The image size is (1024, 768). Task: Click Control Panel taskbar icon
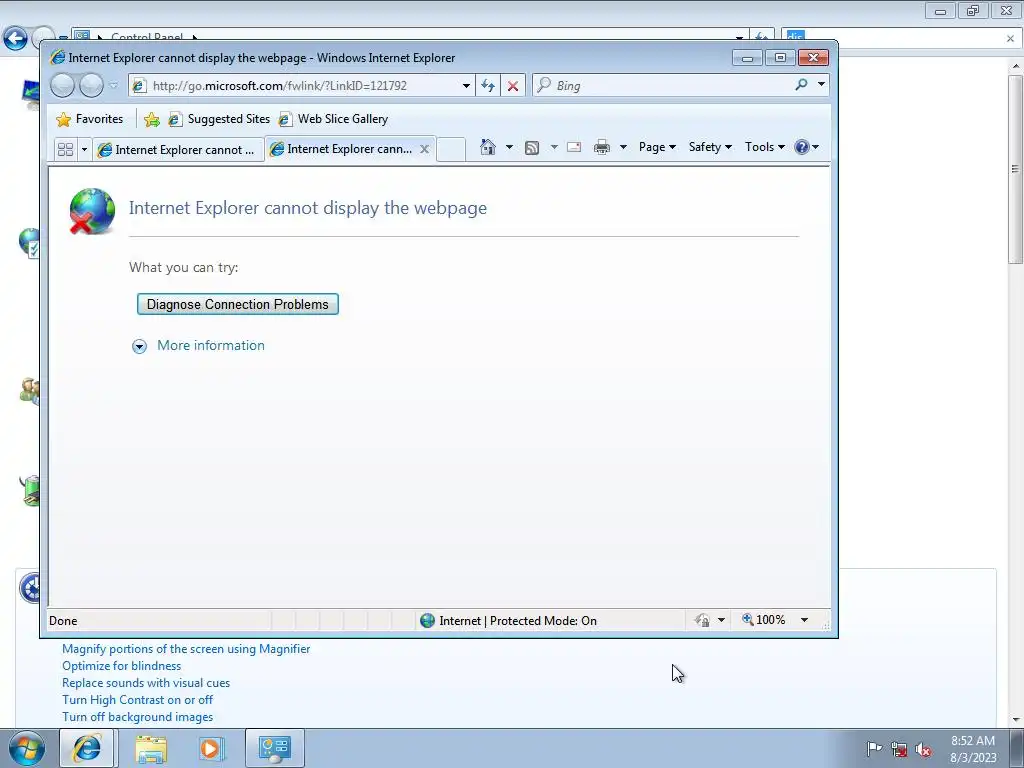point(274,748)
